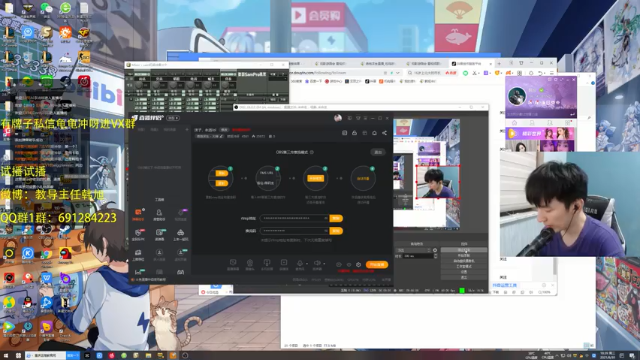Click the scissors screenshot icon in the browser toolbar
This screenshot has height=360, width=640.
[x=475, y=73]
